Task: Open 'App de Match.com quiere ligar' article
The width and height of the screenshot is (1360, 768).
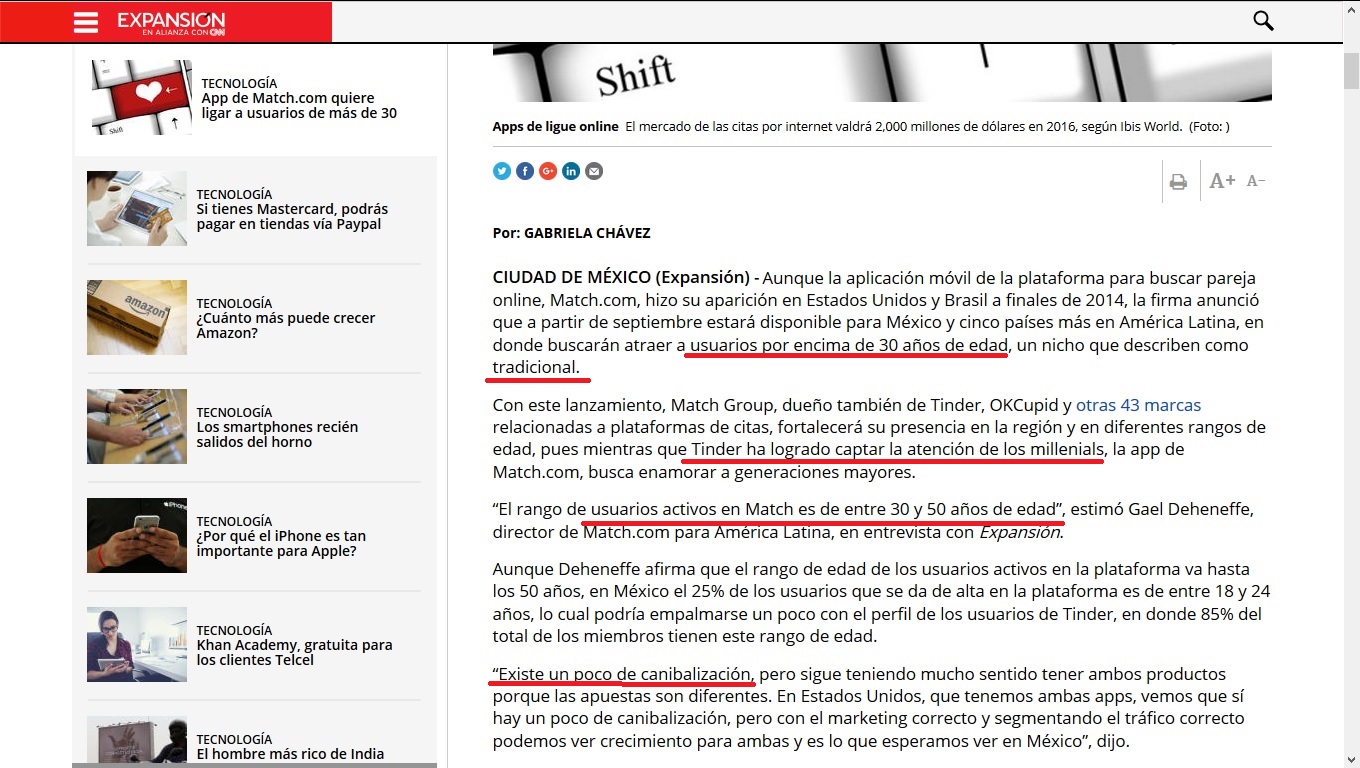Action: (299, 106)
